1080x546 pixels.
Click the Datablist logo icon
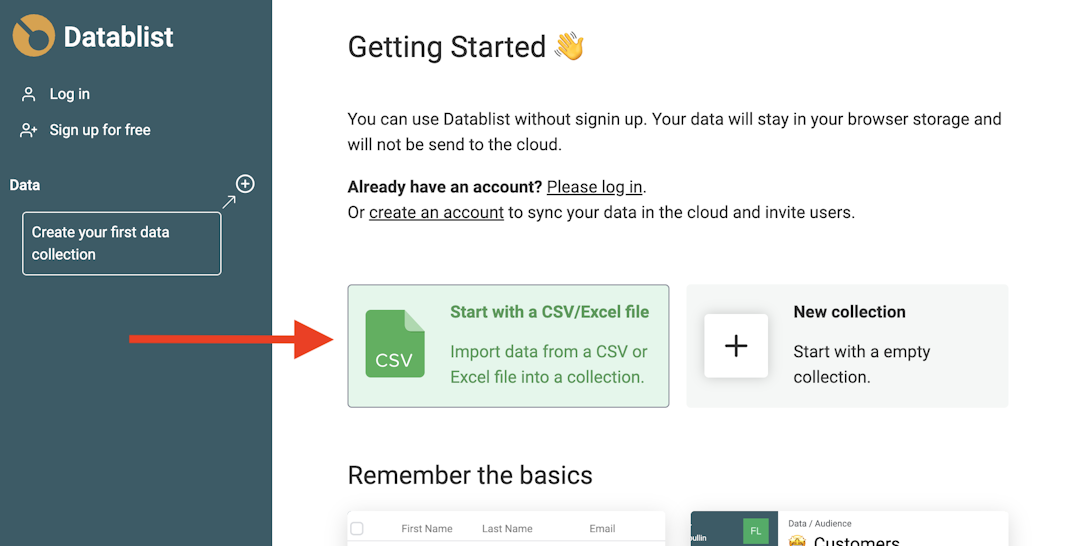point(34,36)
